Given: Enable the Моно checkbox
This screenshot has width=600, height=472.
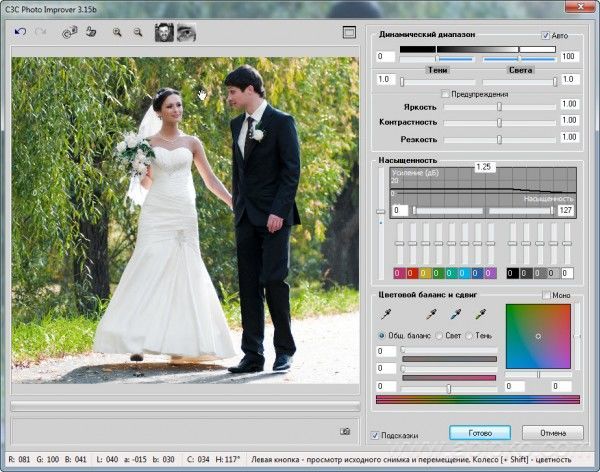Looking at the screenshot, I should (546, 295).
